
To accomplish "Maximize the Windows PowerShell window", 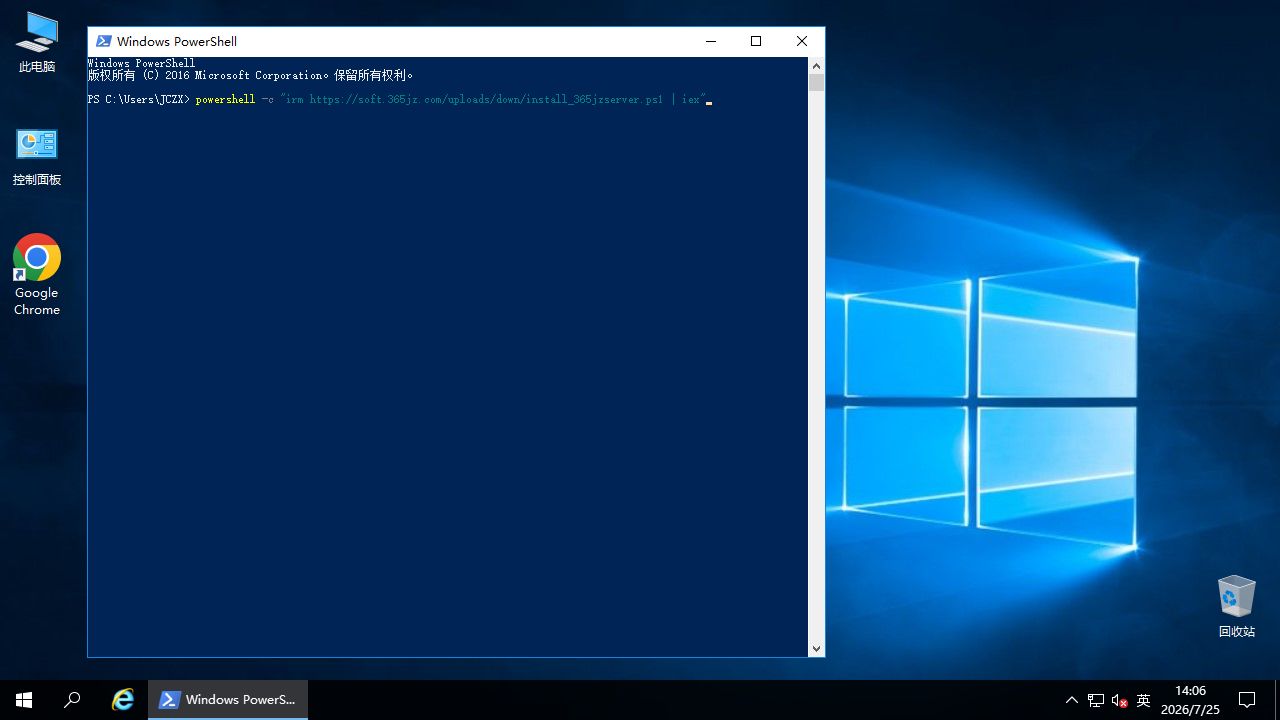I will click(x=756, y=41).
